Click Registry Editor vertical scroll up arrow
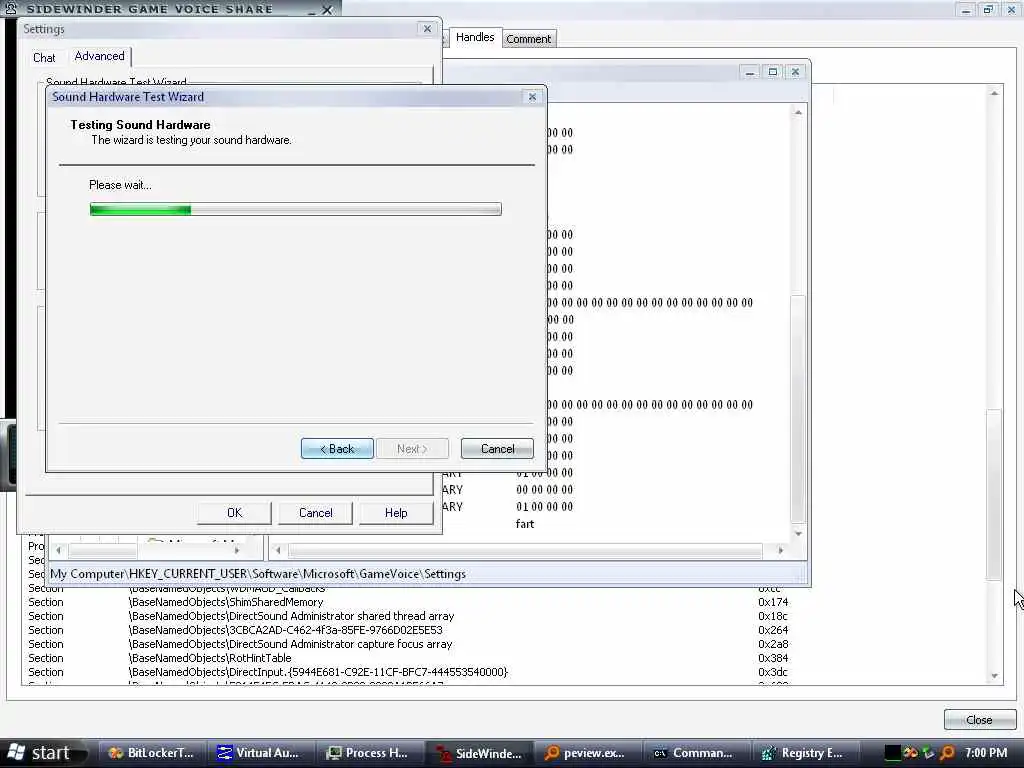The width and height of the screenshot is (1024, 768). [x=798, y=112]
